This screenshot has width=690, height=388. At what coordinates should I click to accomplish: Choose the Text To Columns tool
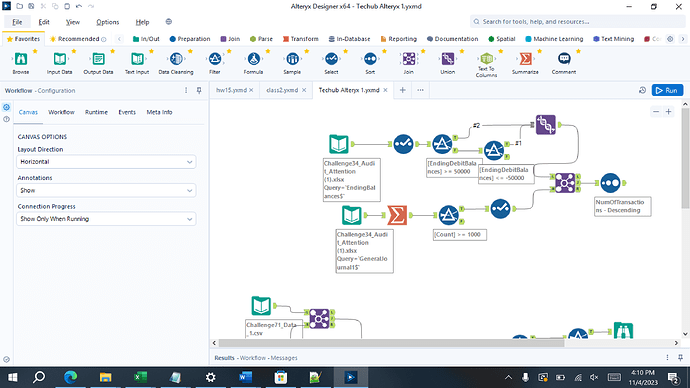point(486,64)
